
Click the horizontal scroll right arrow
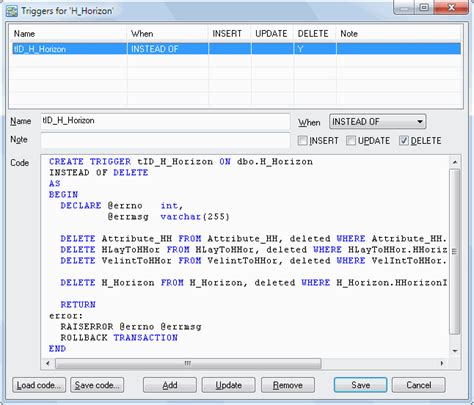point(442,363)
